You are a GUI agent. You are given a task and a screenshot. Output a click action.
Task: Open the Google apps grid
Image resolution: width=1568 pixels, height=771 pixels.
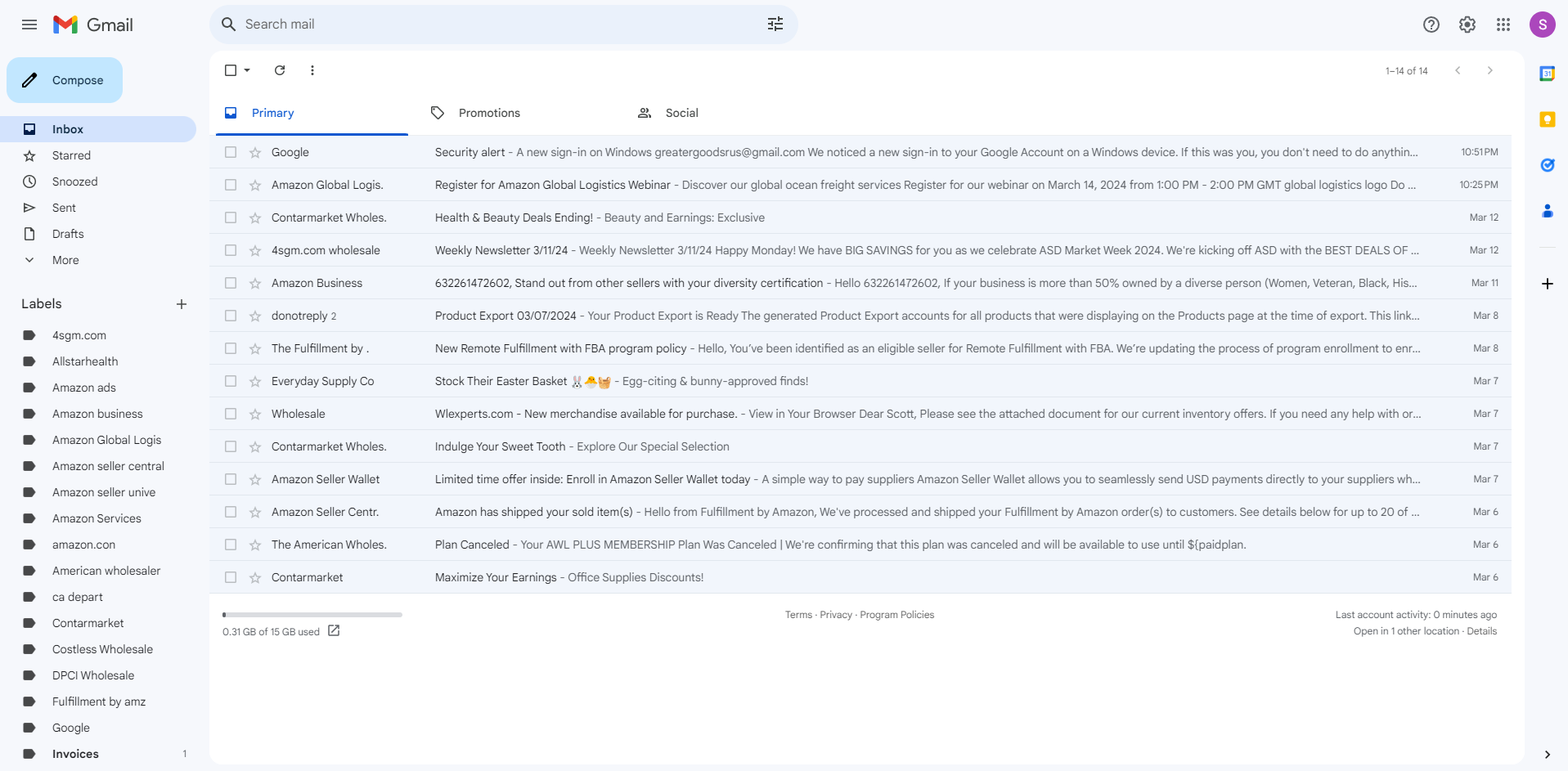pos(1503,25)
